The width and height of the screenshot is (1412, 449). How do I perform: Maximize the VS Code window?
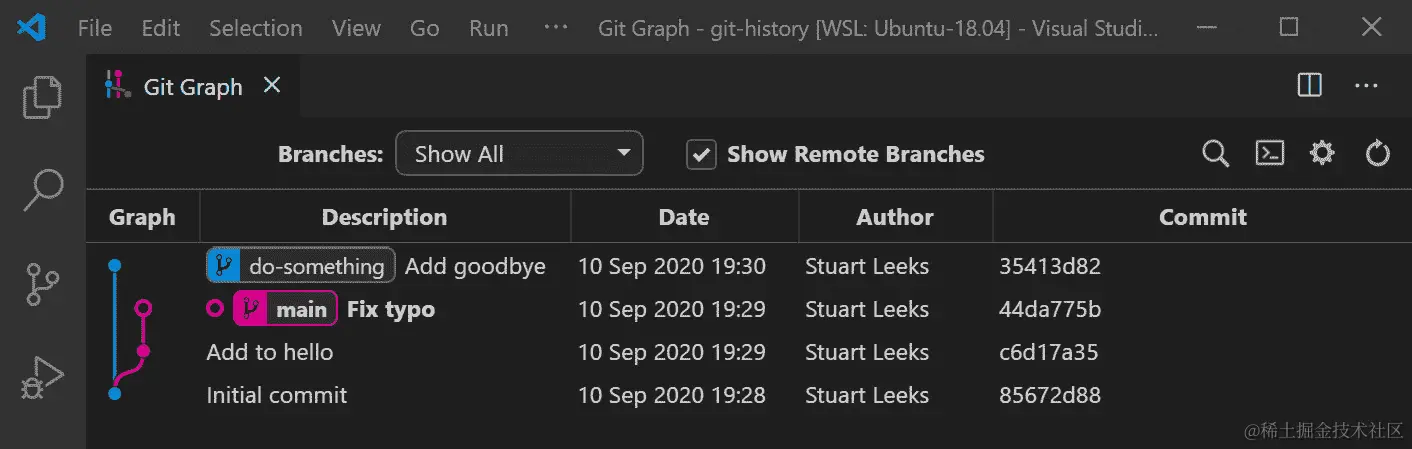tap(1289, 27)
